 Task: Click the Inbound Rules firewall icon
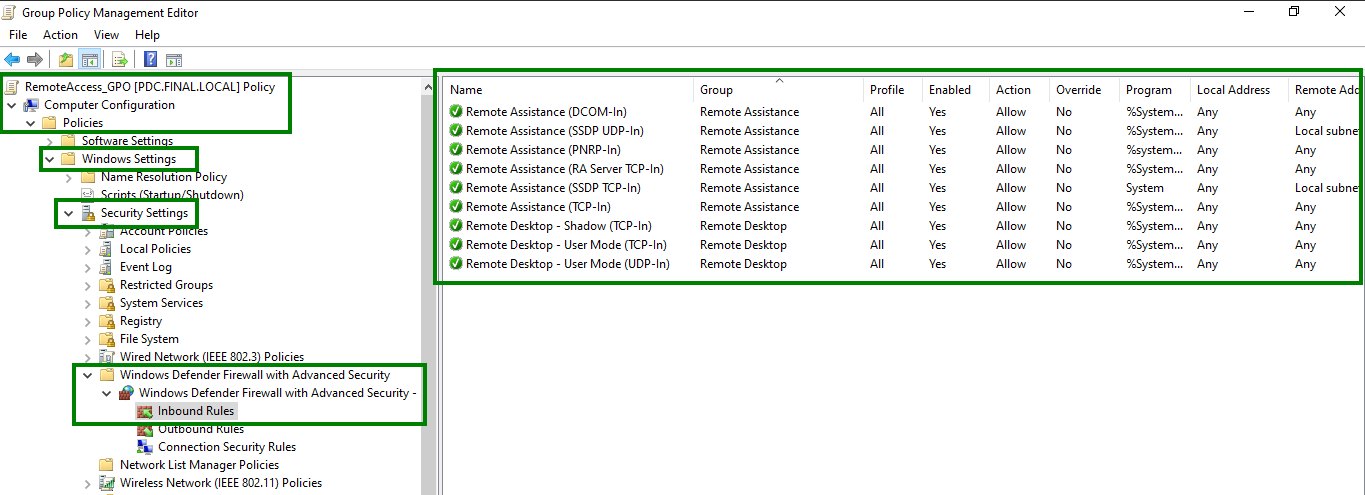pos(145,411)
